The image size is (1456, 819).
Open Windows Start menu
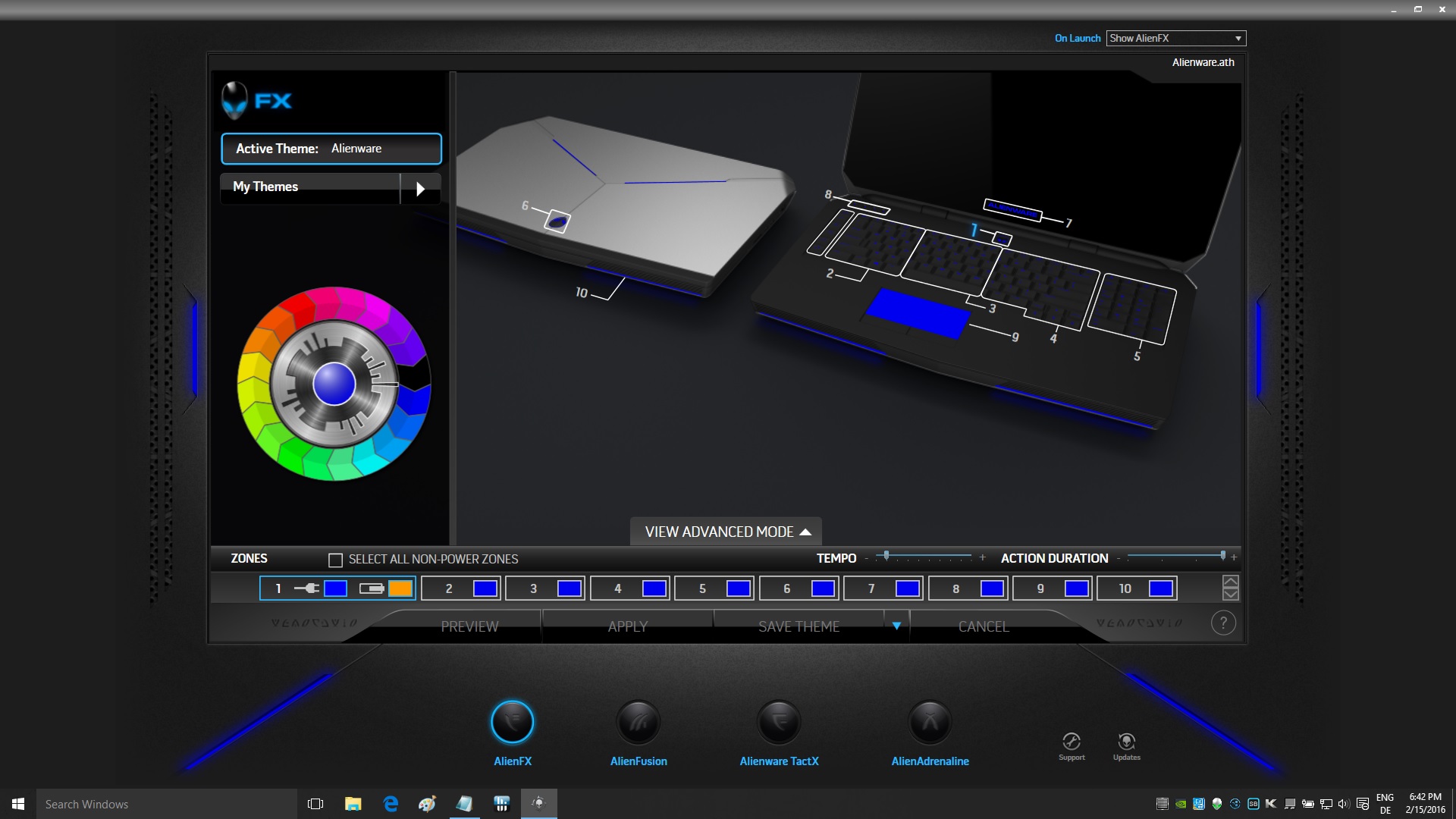pos(18,804)
